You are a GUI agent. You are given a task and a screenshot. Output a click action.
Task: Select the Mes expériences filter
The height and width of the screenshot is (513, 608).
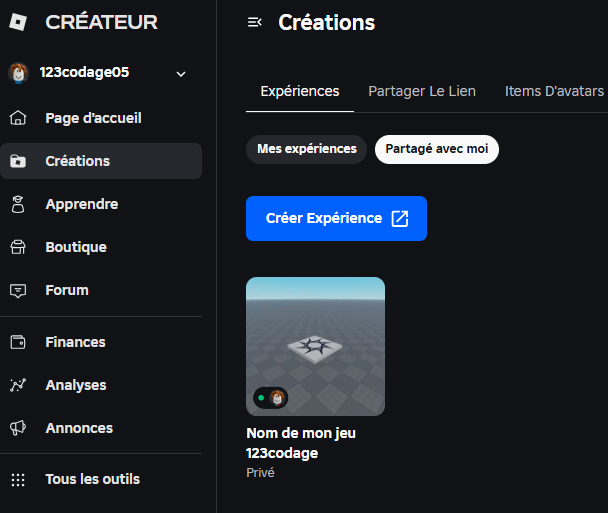[x=307, y=149]
